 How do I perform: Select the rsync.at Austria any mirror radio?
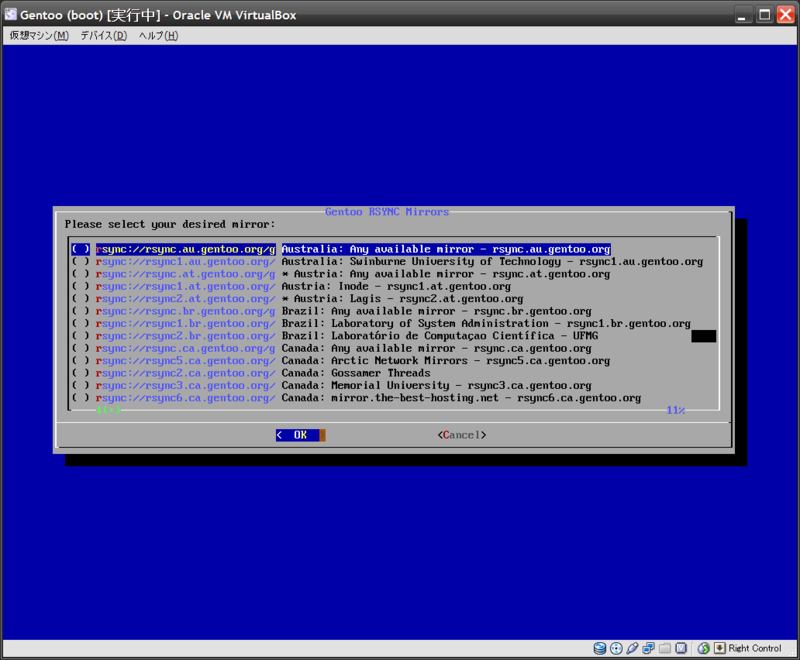tap(81, 274)
